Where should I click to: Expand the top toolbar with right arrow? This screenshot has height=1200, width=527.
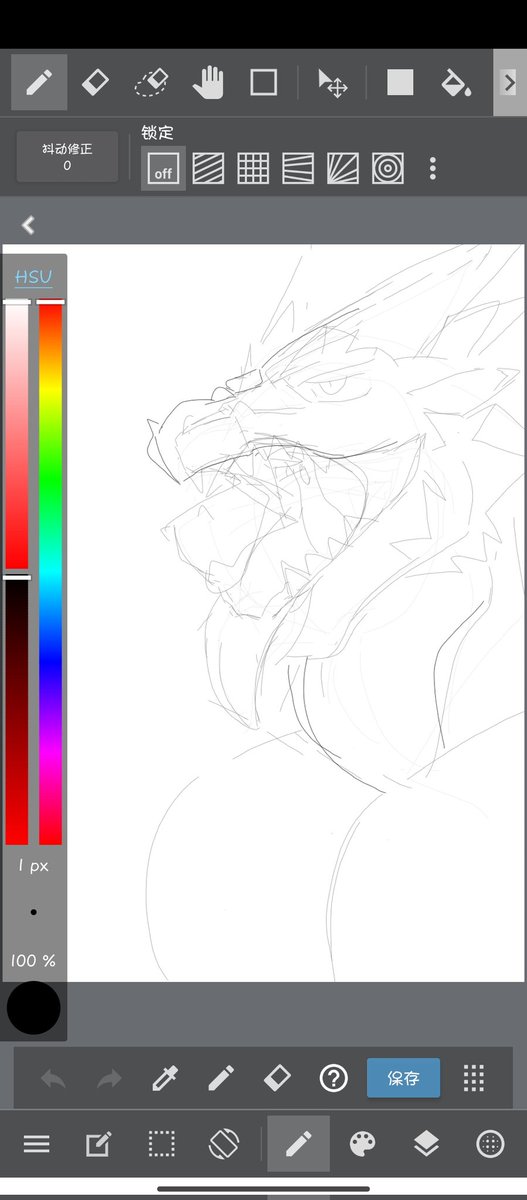(510, 82)
